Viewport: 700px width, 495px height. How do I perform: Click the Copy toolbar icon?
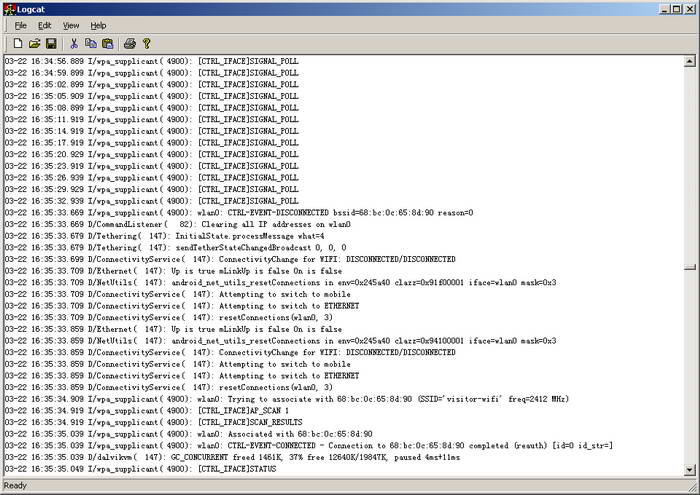[91, 43]
